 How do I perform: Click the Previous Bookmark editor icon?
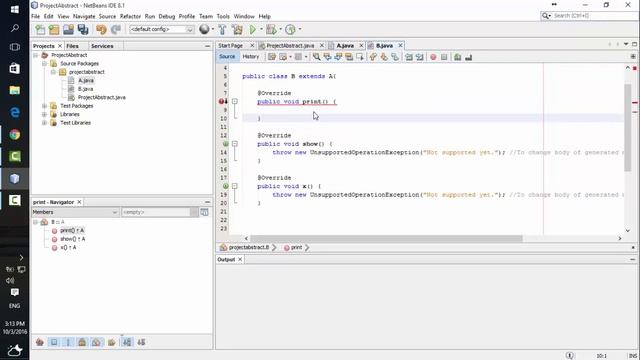pos(373,57)
